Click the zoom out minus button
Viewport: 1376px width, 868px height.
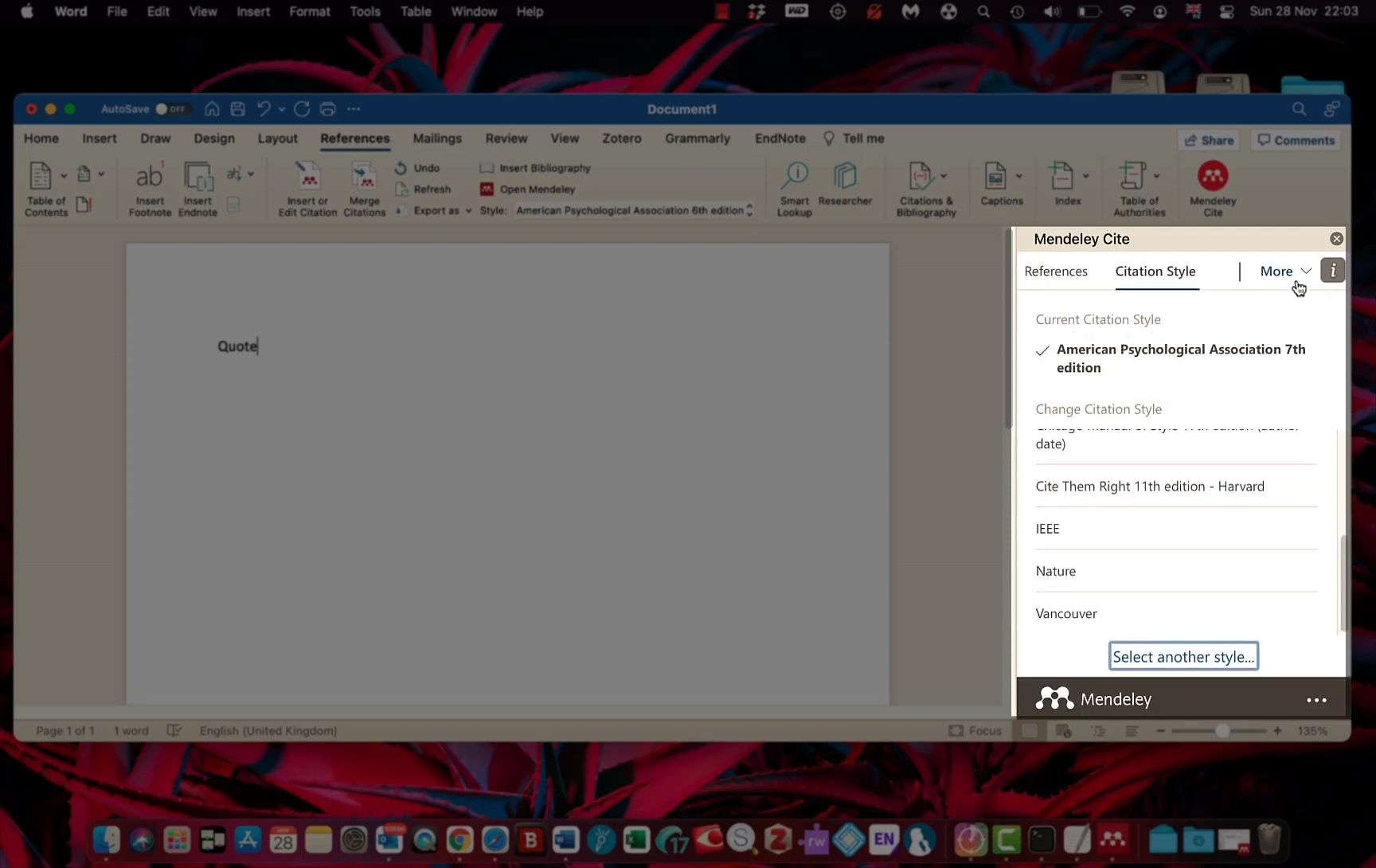pos(1160,730)
